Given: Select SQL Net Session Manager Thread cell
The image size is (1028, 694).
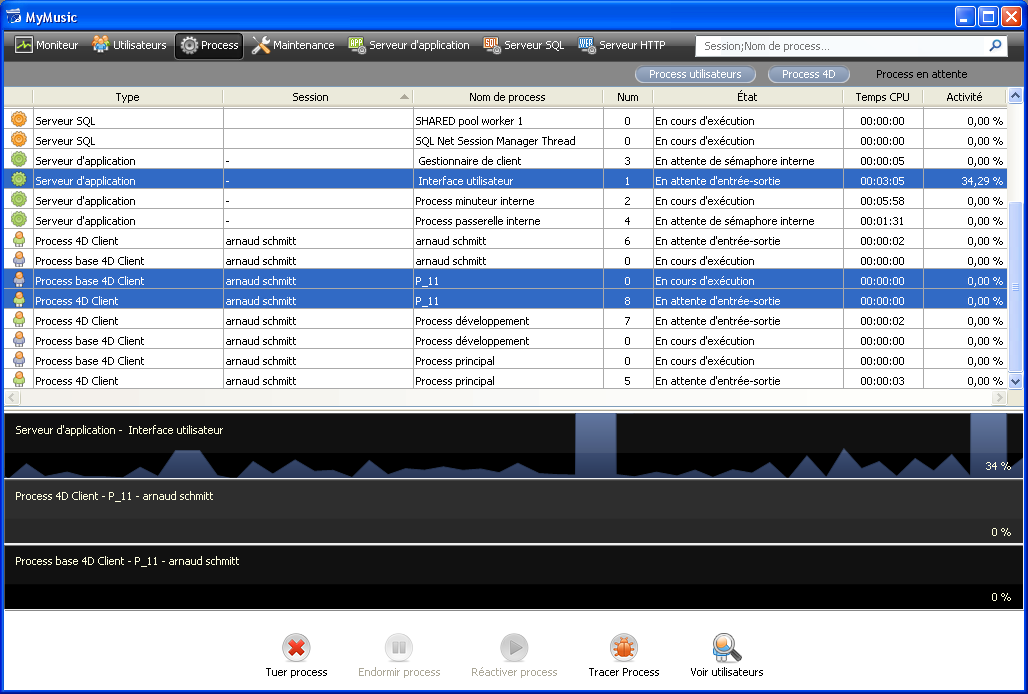Looking at the screenshot, I should pos(508,141).
